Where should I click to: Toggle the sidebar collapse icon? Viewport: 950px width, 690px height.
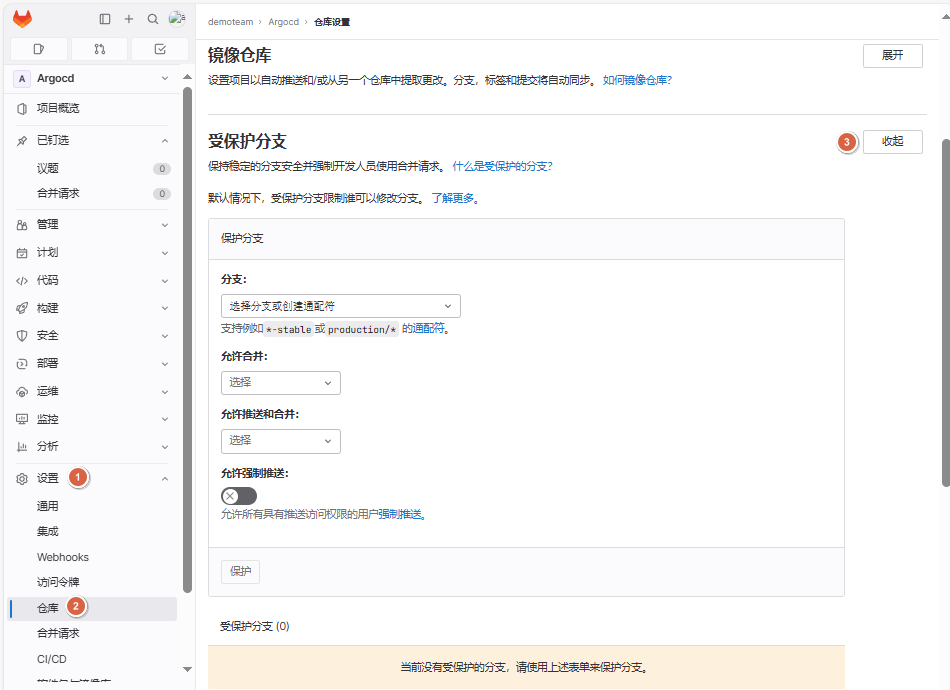(105, 19)
